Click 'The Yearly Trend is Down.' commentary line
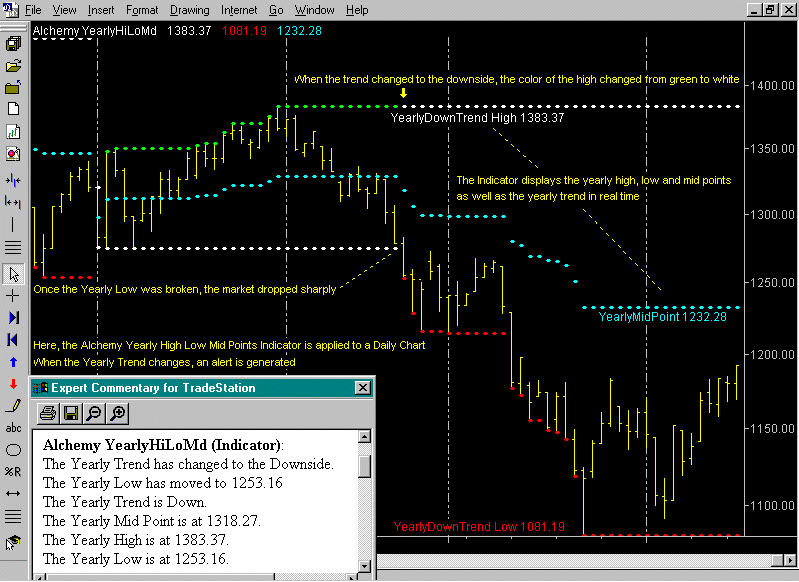The width and height of the screenshot is (799, 582). tap(125, 502)
